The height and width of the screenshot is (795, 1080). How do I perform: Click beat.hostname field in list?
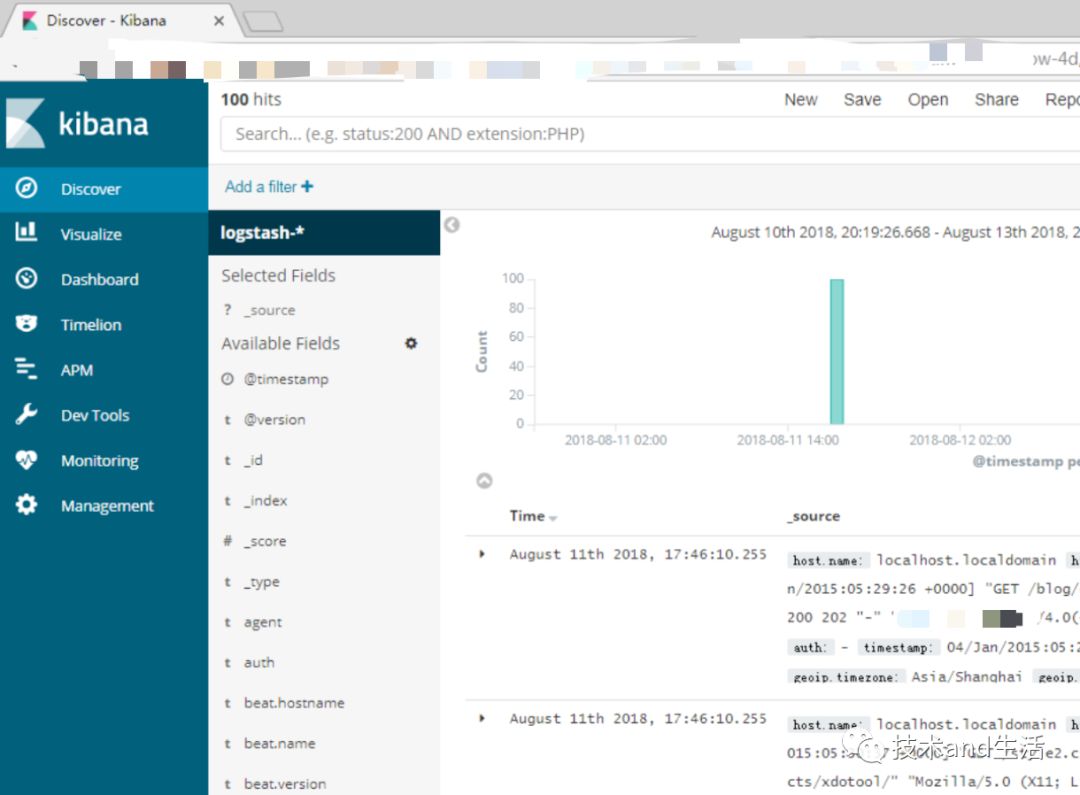coord(295,703)
